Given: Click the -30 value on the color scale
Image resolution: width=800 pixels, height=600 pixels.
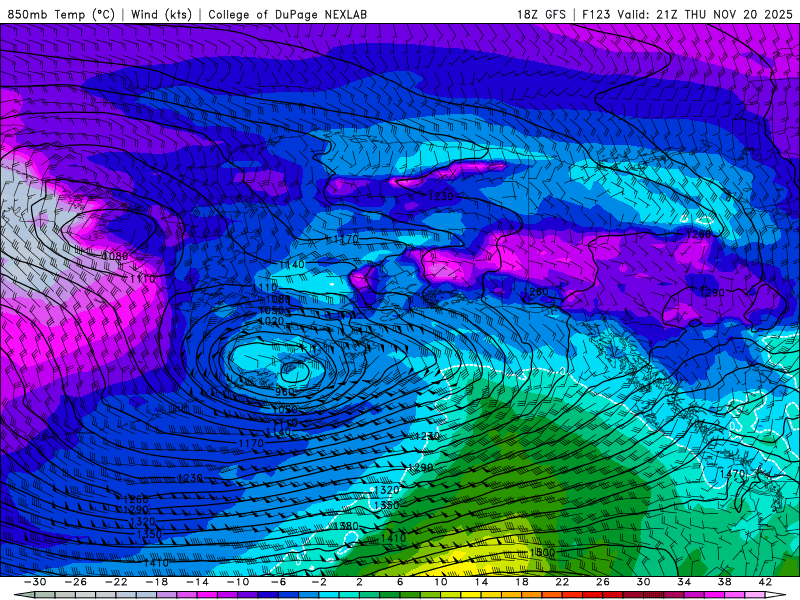Looking at the screenshot, I should tap(35, 582).
